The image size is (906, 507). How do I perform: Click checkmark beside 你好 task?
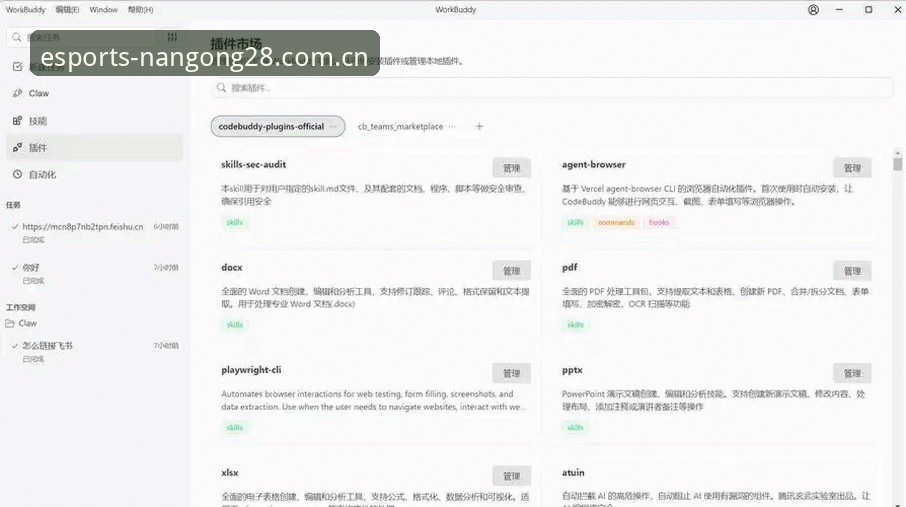15,267
